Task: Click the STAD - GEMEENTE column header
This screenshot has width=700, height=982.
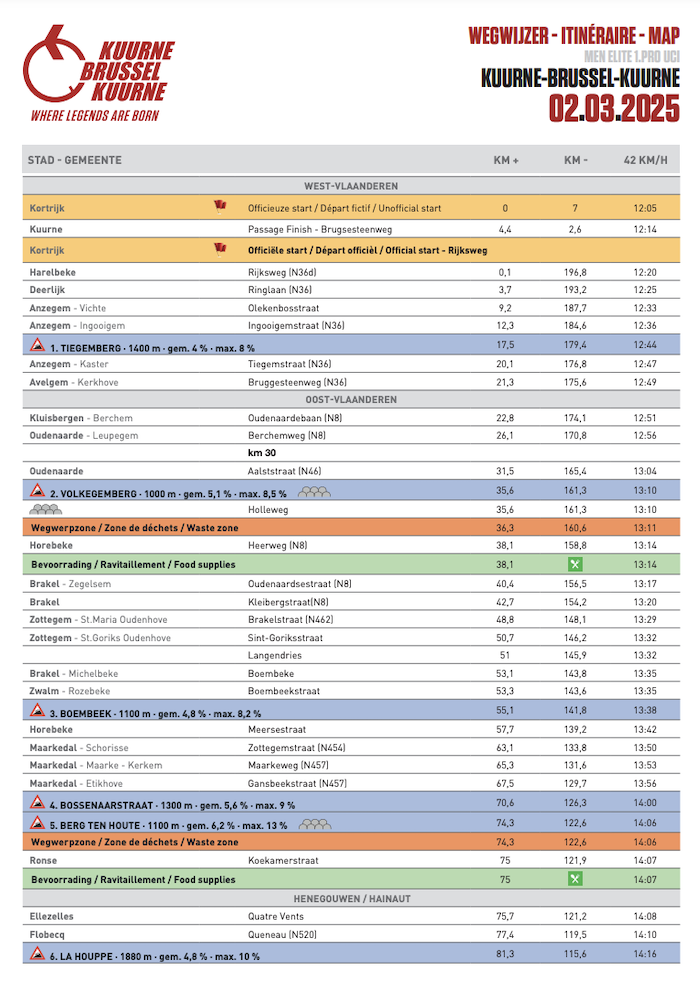Action: 75,160
